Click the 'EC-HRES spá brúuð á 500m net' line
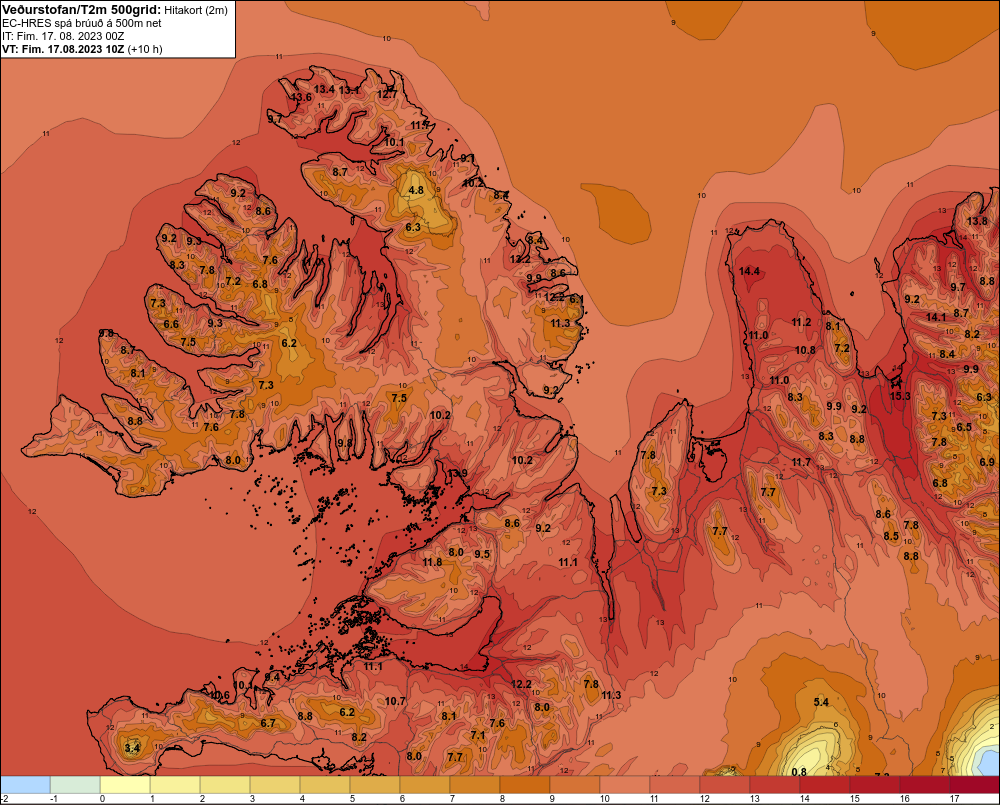 tap(82, 23)
